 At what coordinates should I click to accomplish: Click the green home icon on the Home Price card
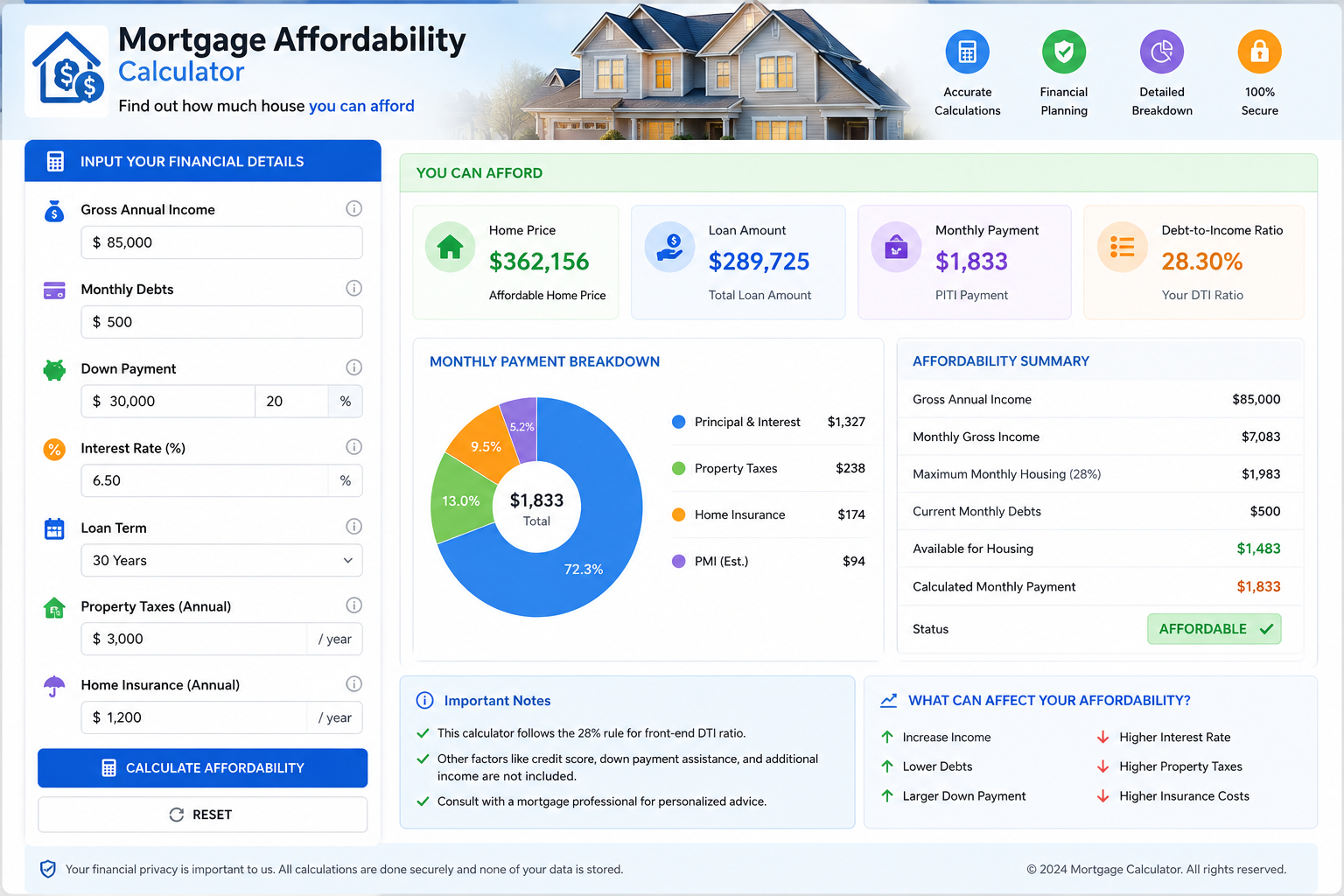click(x=450, y=247)
